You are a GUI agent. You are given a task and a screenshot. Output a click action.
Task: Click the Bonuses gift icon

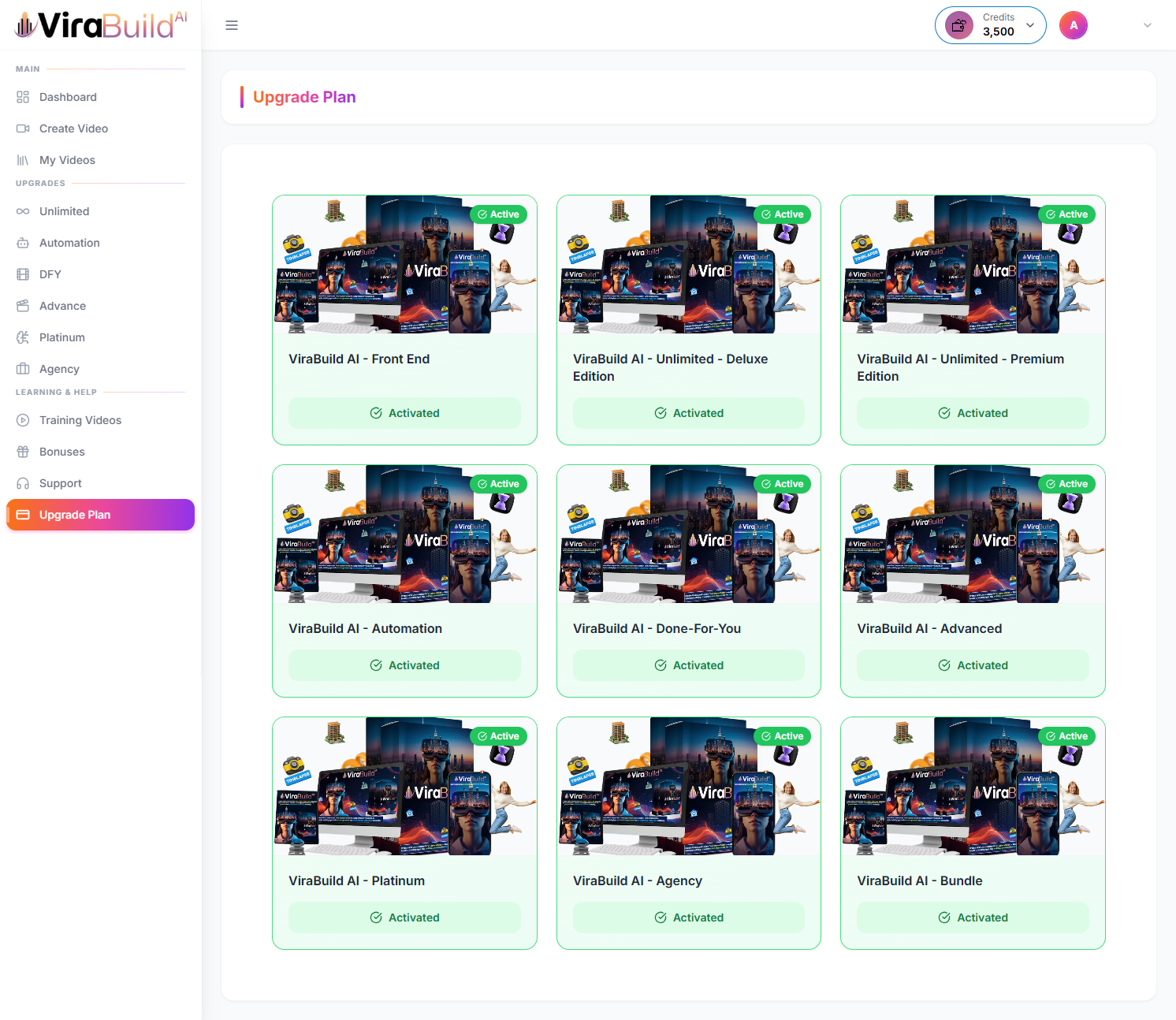click(x=23, y=452)
